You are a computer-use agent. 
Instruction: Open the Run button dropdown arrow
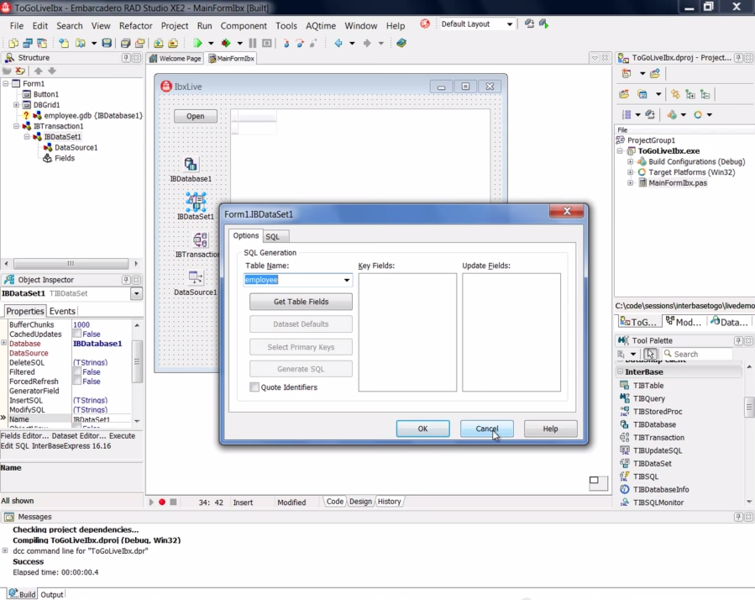(x=211, y=43)
